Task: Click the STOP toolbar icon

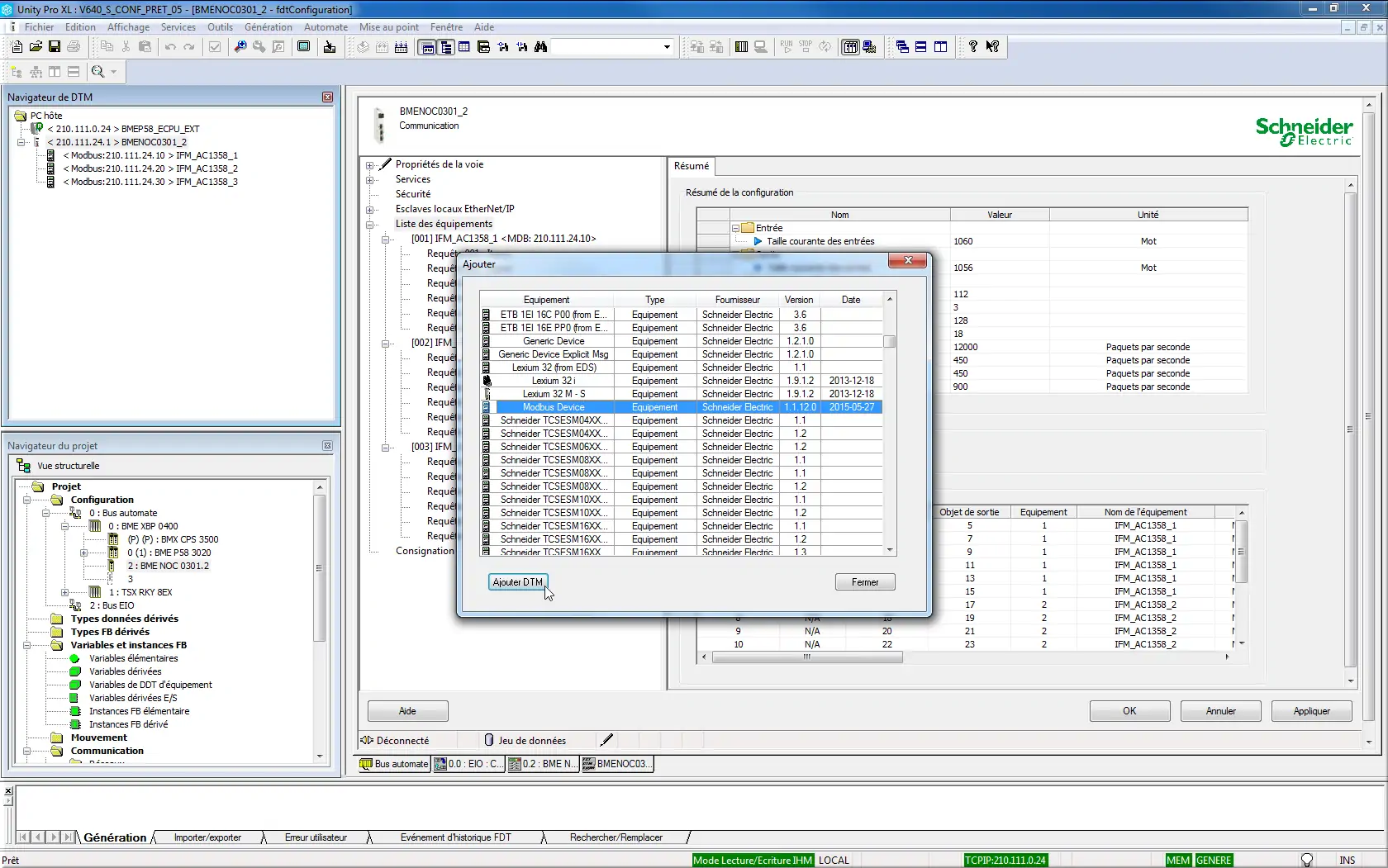Action: [805, 47]
